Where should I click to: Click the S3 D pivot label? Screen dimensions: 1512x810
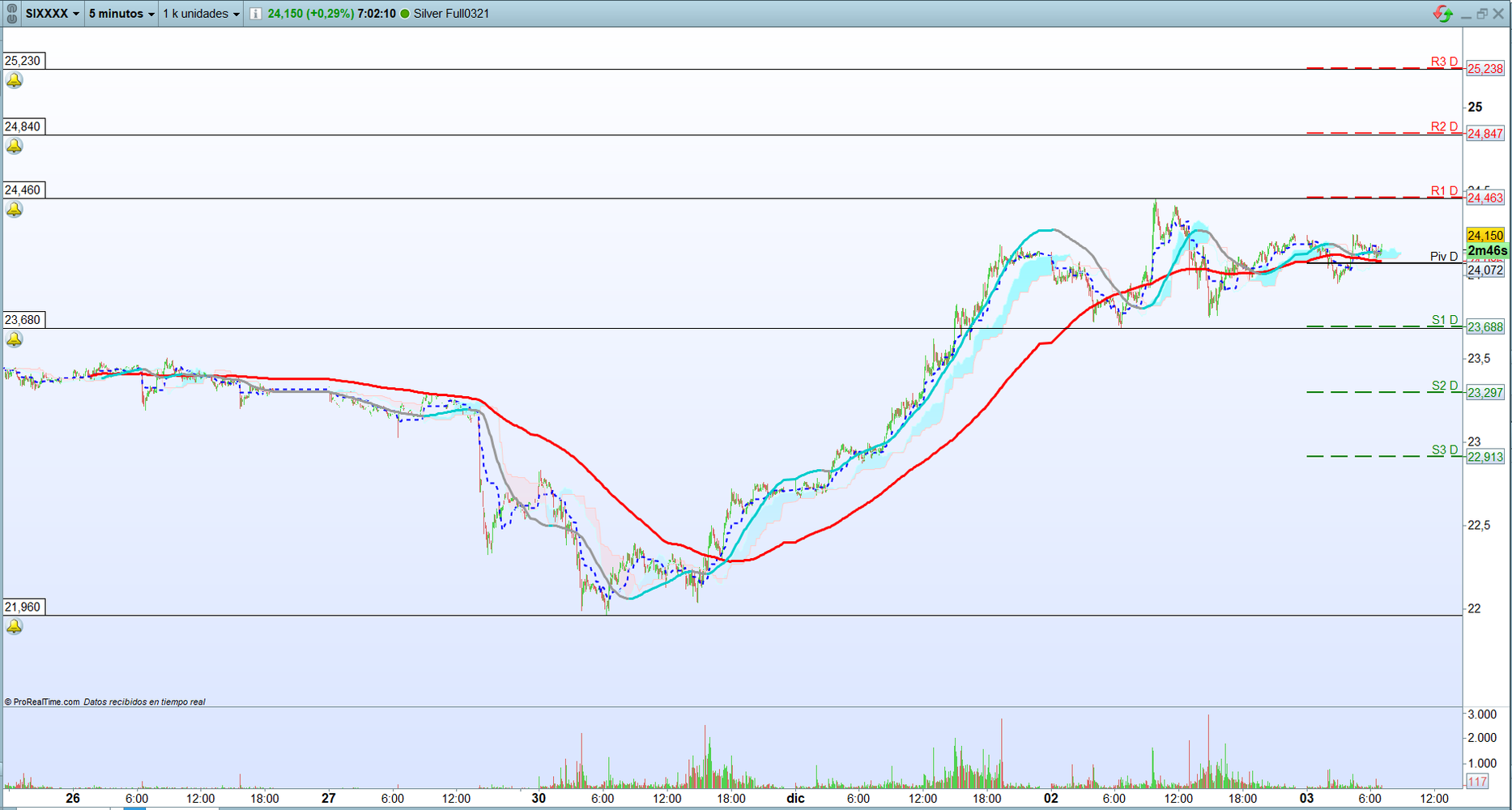[1445, 450]
